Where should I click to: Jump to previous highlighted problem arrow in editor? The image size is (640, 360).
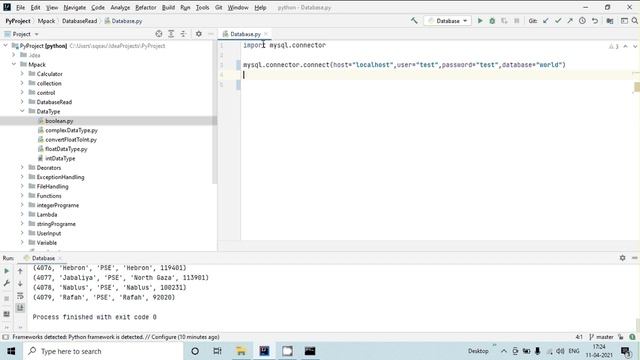click(x=625, y=47)
